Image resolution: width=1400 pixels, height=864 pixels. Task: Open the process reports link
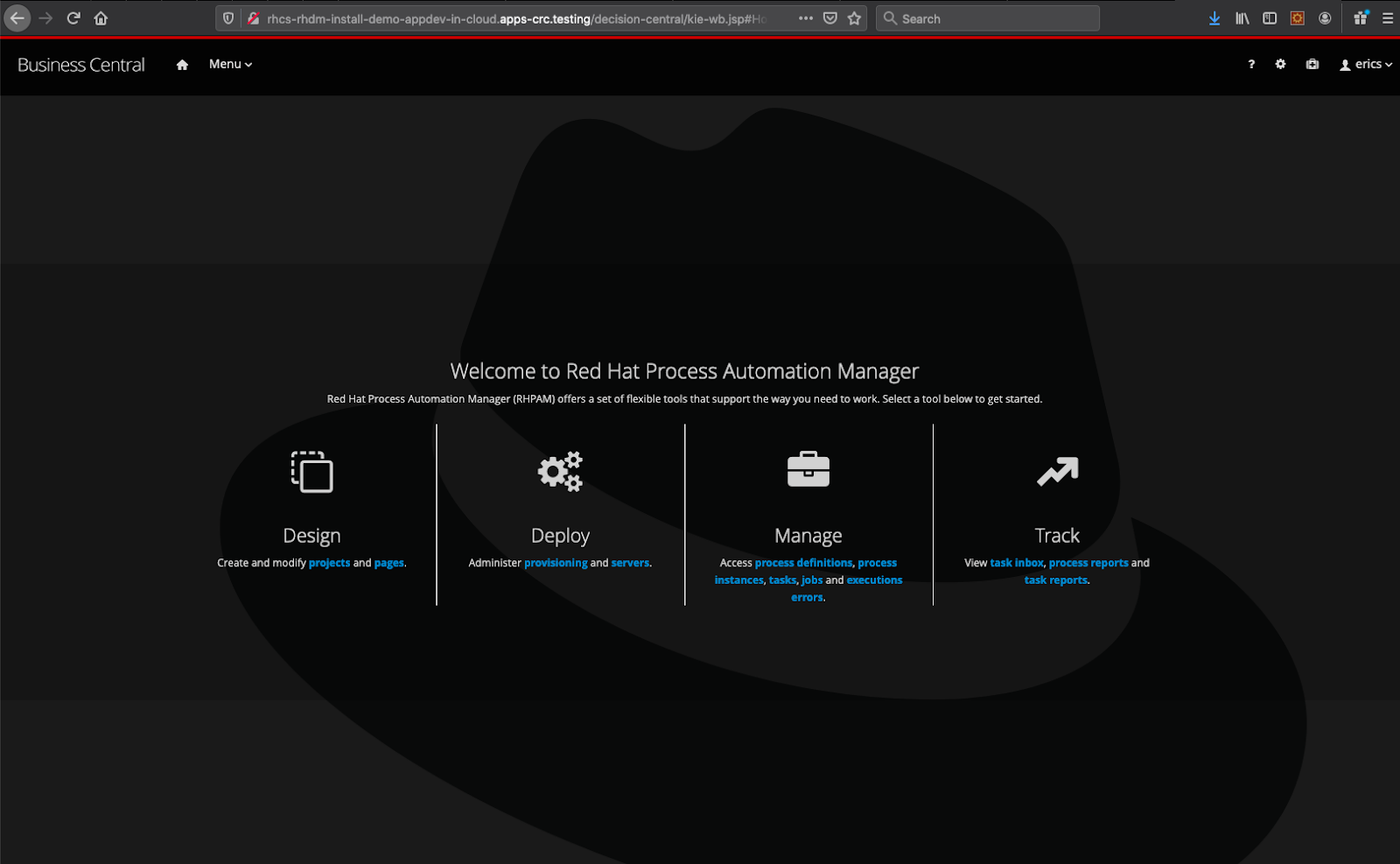(x=1088, y=563)
